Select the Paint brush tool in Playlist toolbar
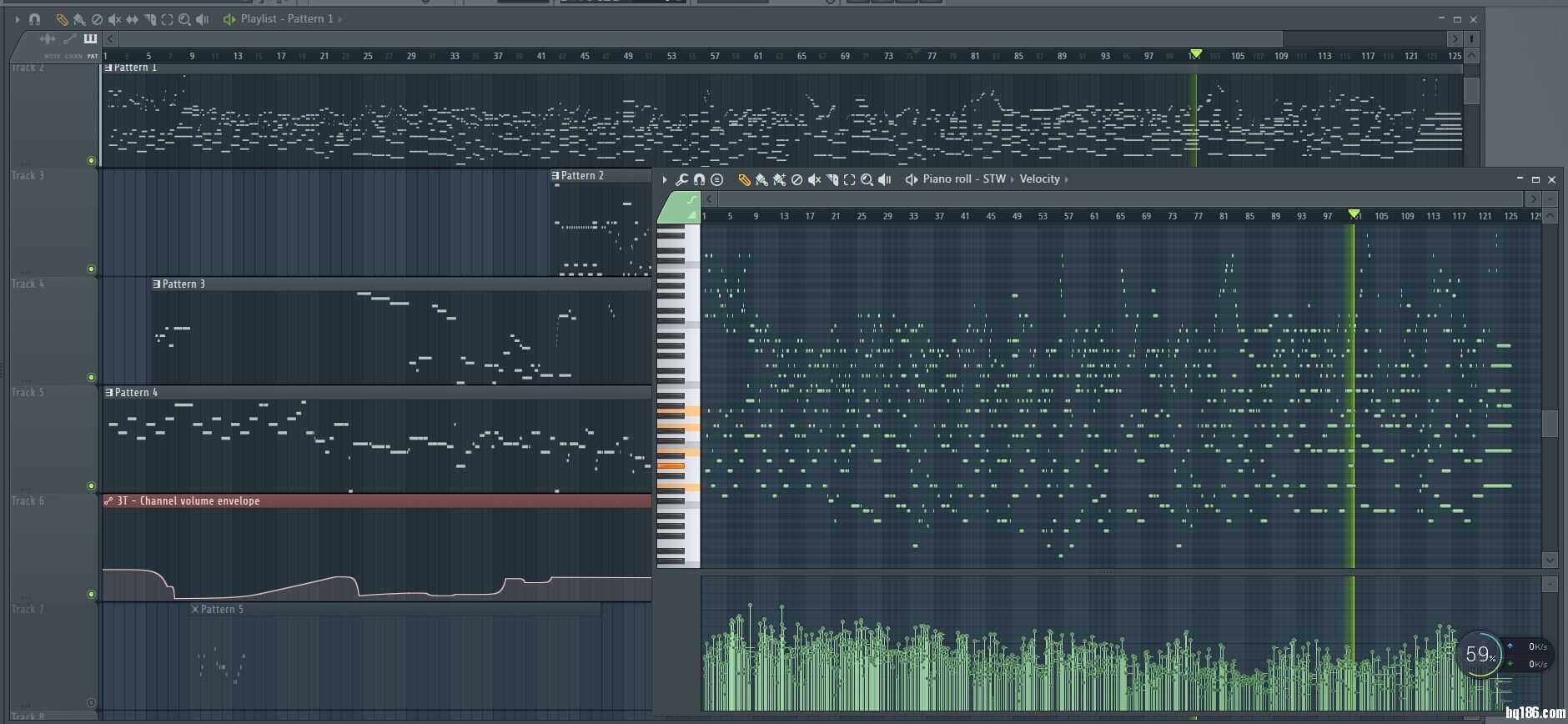This screenshot has height=724, width=1568. (x=79, y=19)
